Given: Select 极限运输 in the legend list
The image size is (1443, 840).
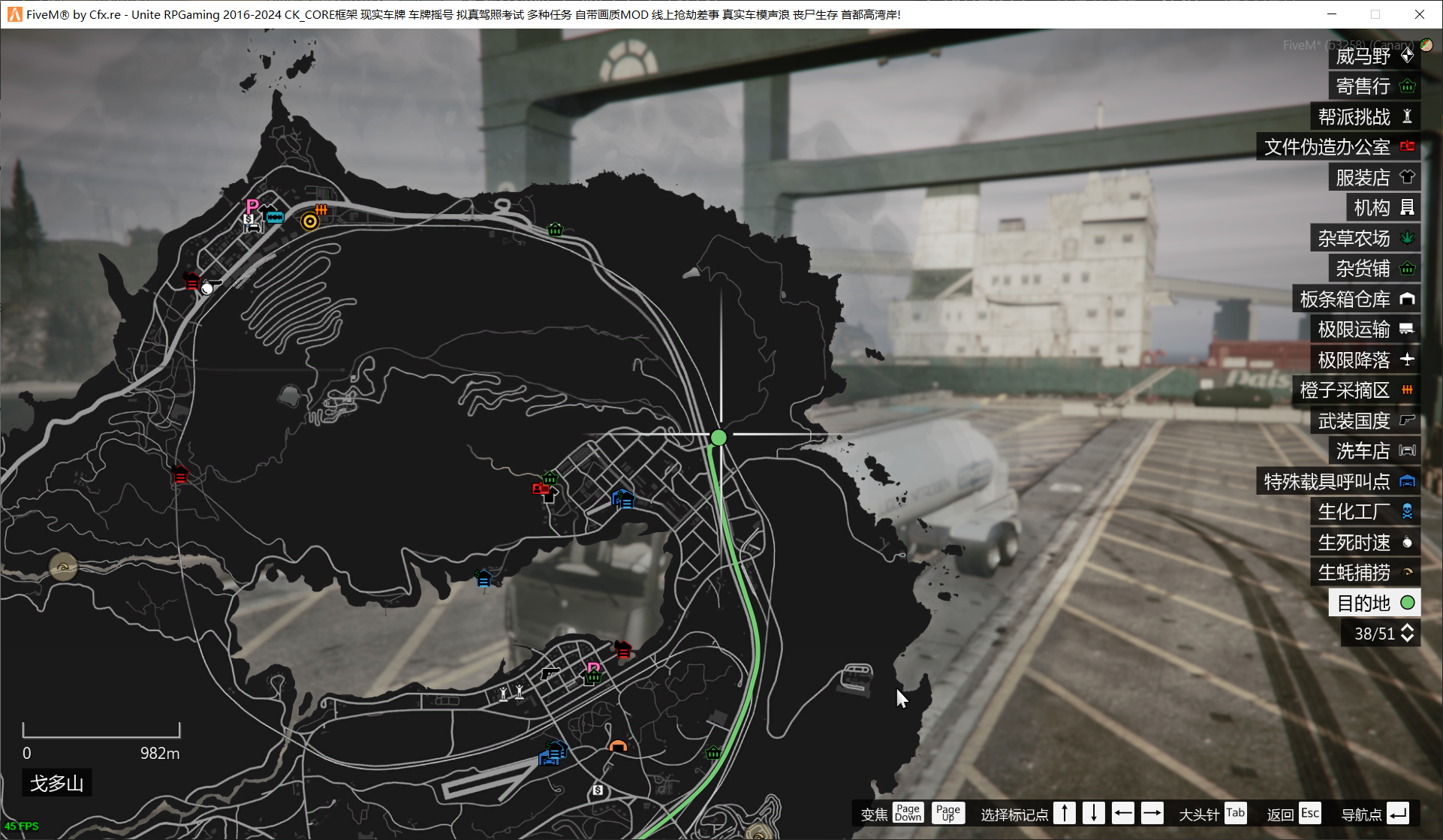Looking at the screenshot, I should pos(1366,329).
